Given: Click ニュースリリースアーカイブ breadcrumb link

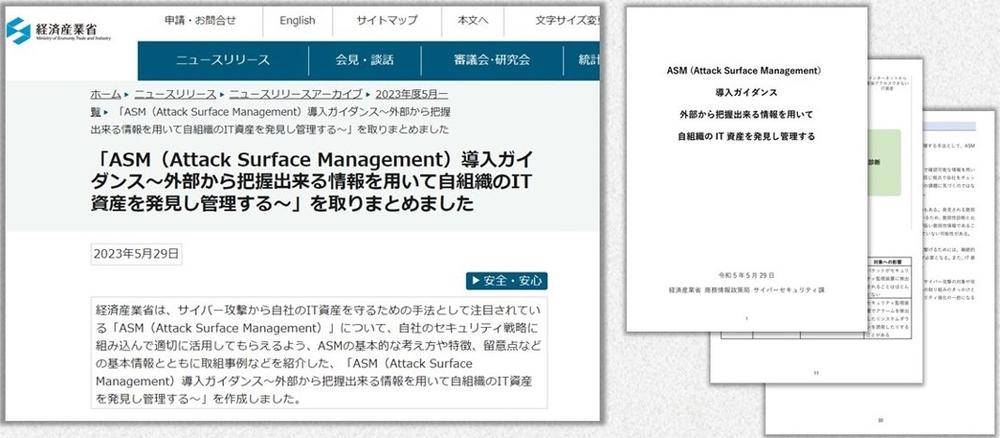Looking at the screenshot, I should 296,94.
